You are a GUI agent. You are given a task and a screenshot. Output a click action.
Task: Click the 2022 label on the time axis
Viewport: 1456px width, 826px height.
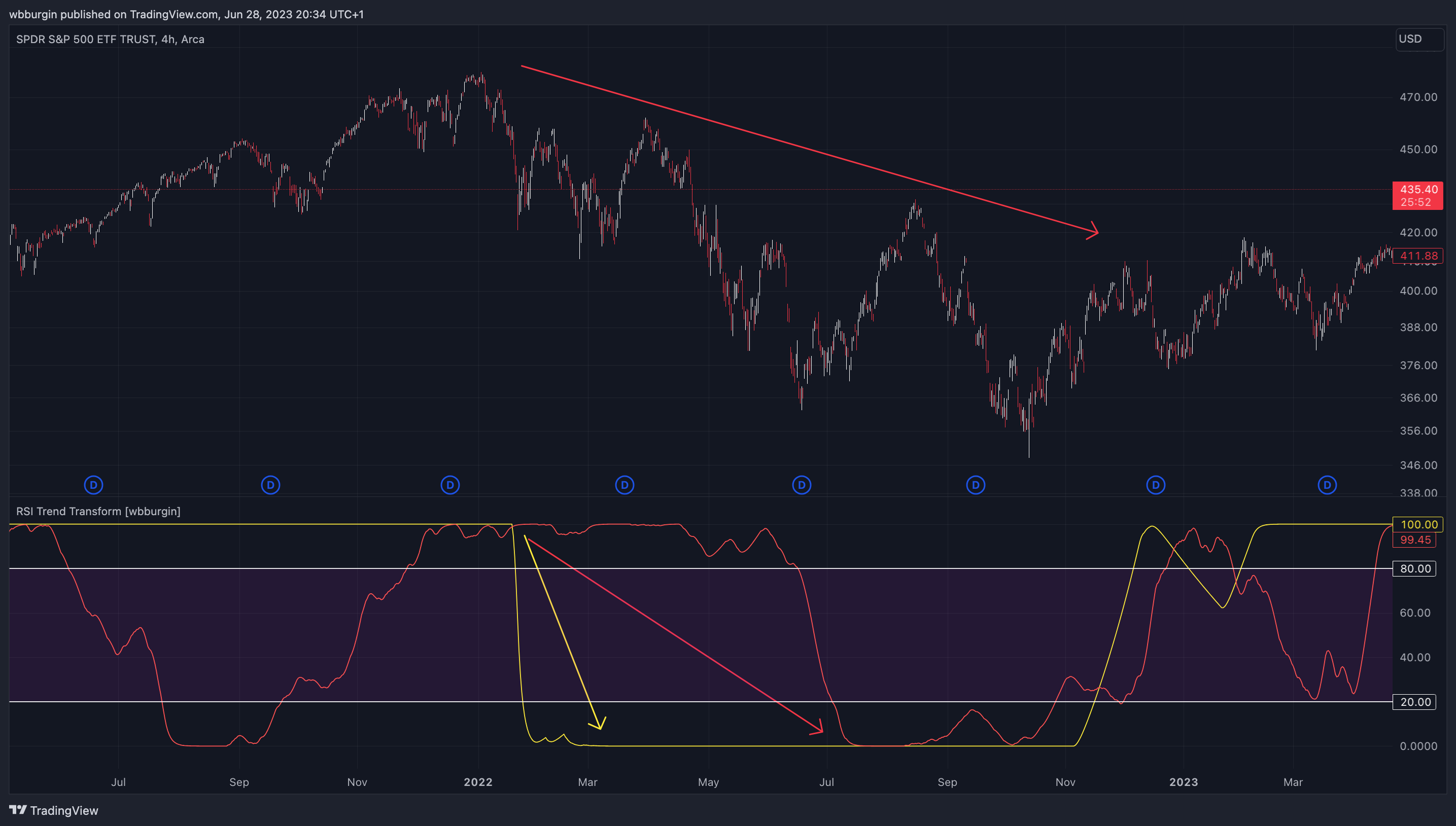tap(478, 782)
